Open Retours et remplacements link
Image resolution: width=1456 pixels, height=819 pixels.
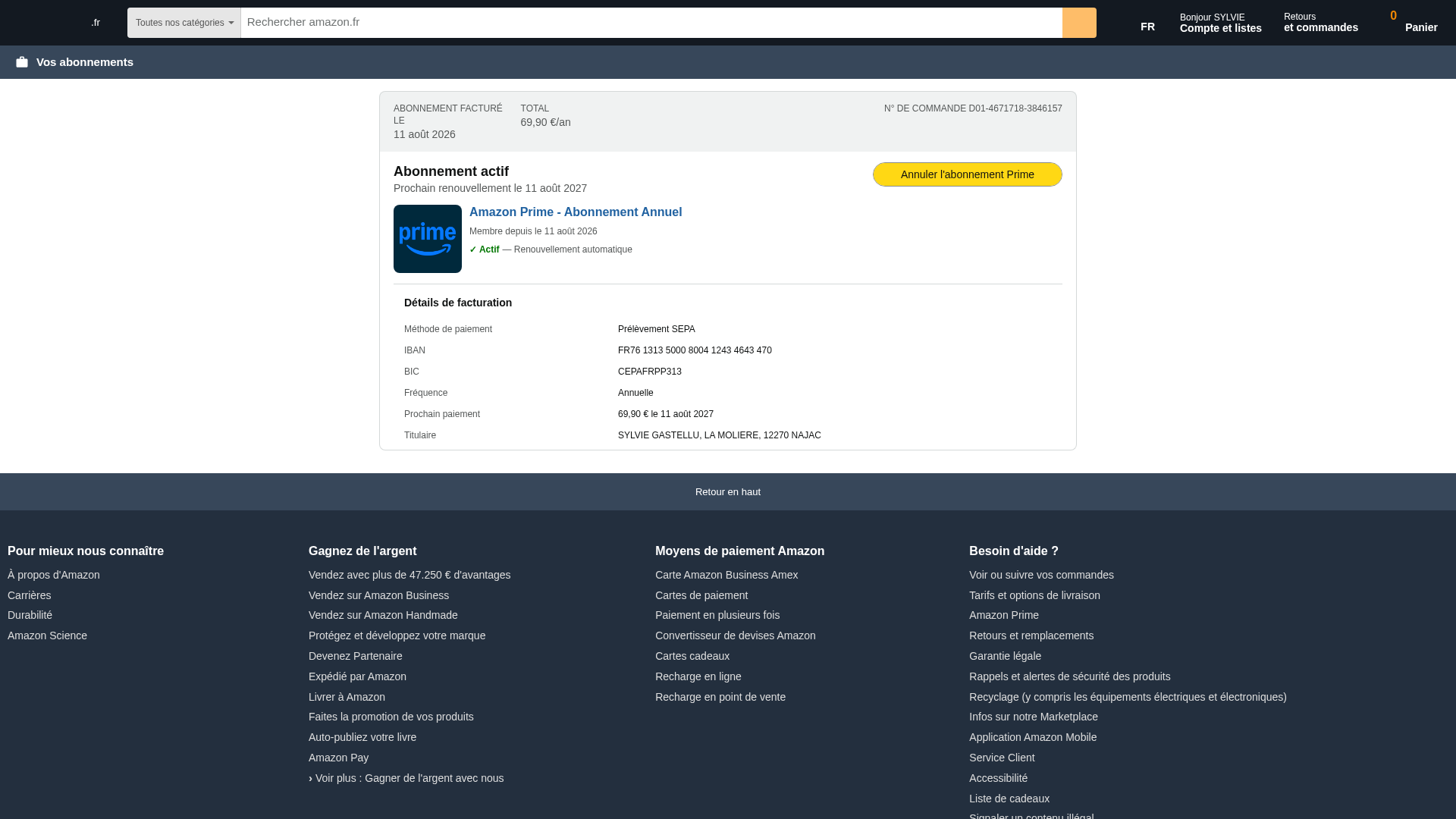[1031, 635]
